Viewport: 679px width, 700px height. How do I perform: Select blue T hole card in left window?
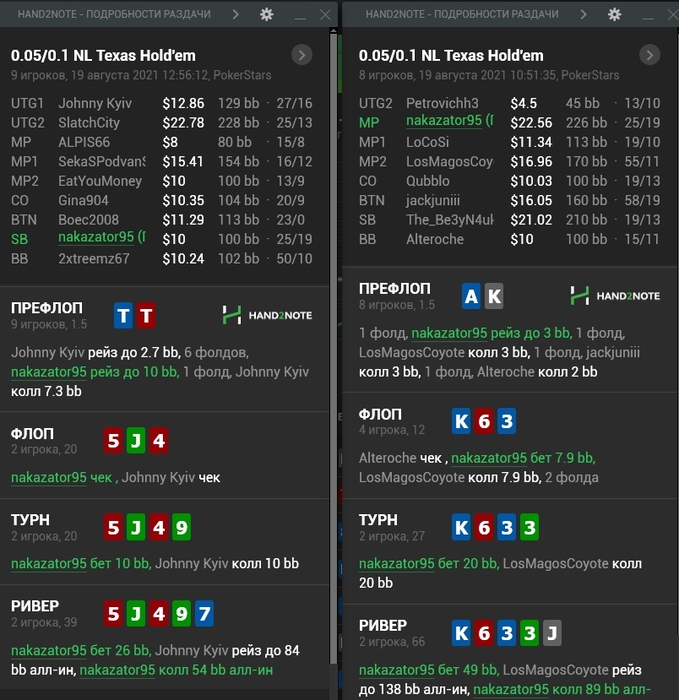[x=123, y=316]
